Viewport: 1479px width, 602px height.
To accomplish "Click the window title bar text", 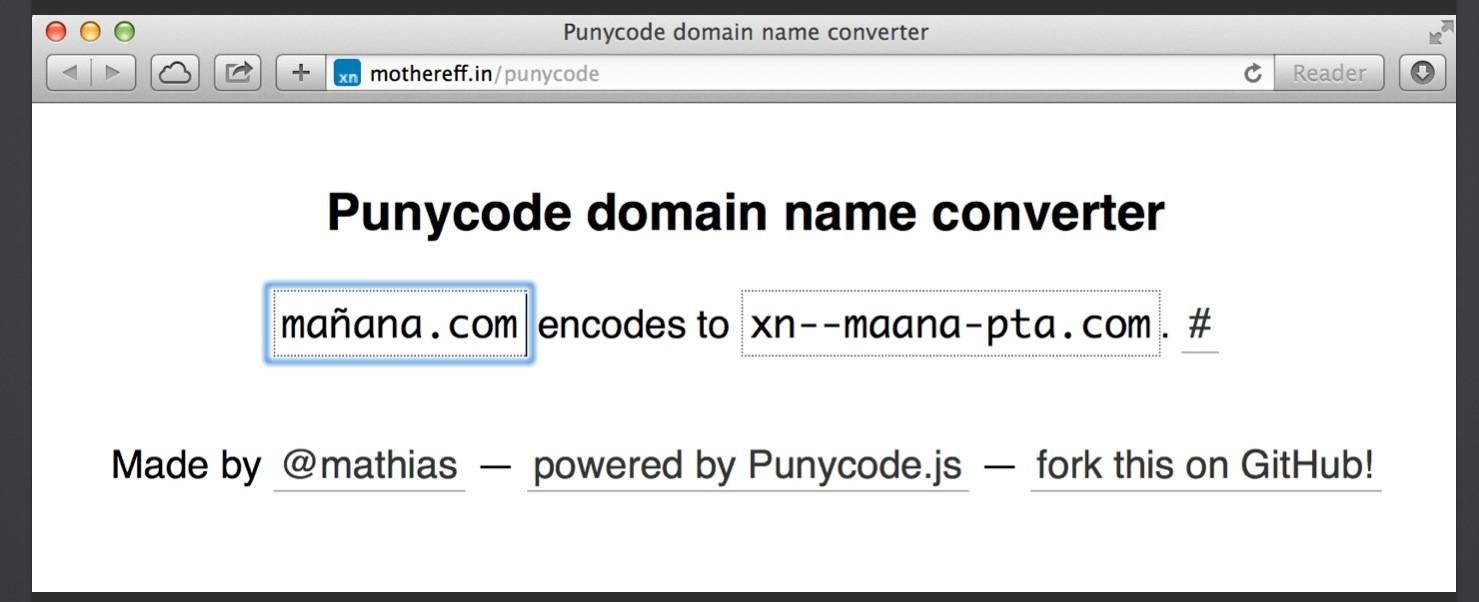I will (746, 32).
